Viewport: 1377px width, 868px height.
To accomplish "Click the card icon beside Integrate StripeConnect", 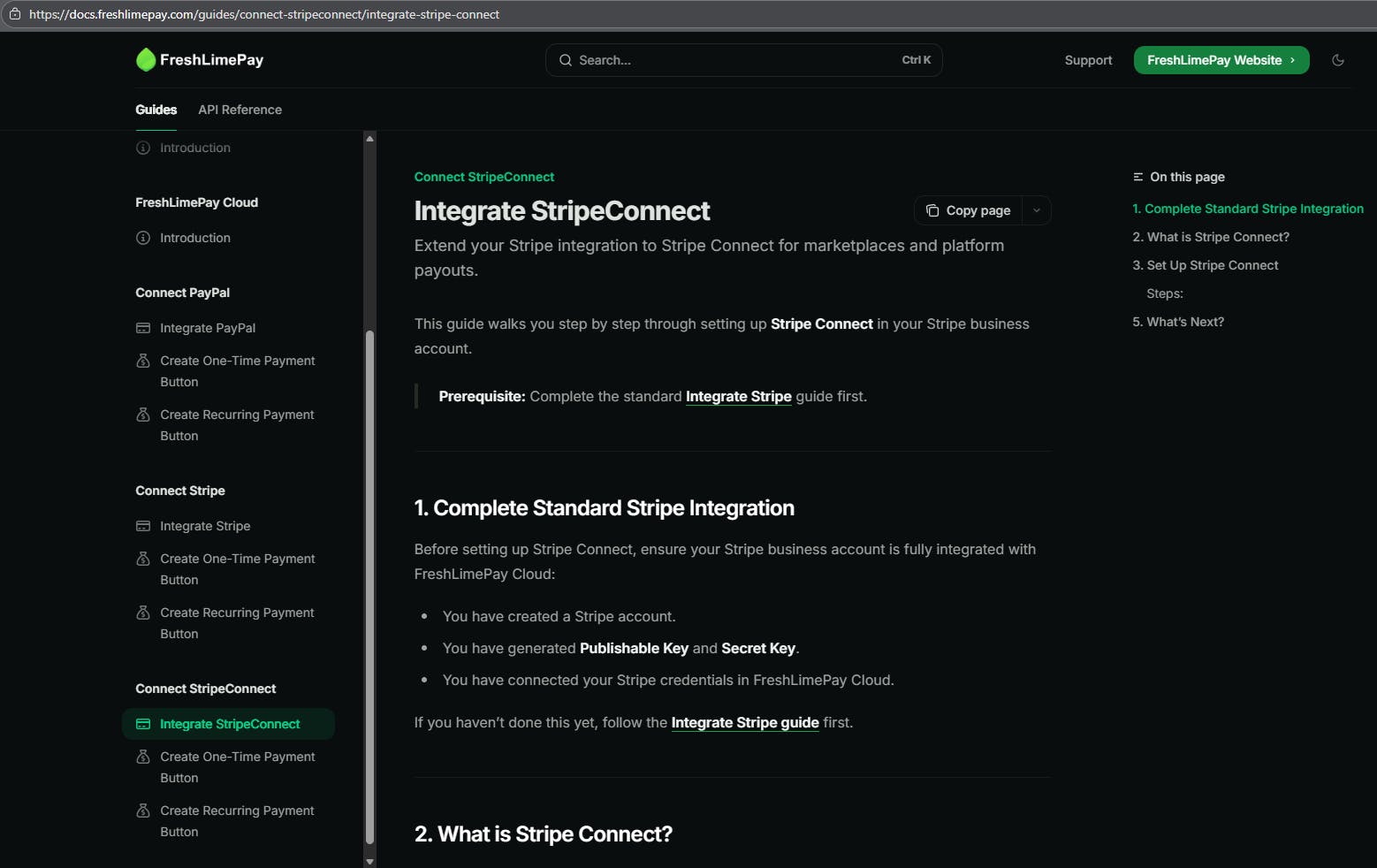I will coord(143,724).
